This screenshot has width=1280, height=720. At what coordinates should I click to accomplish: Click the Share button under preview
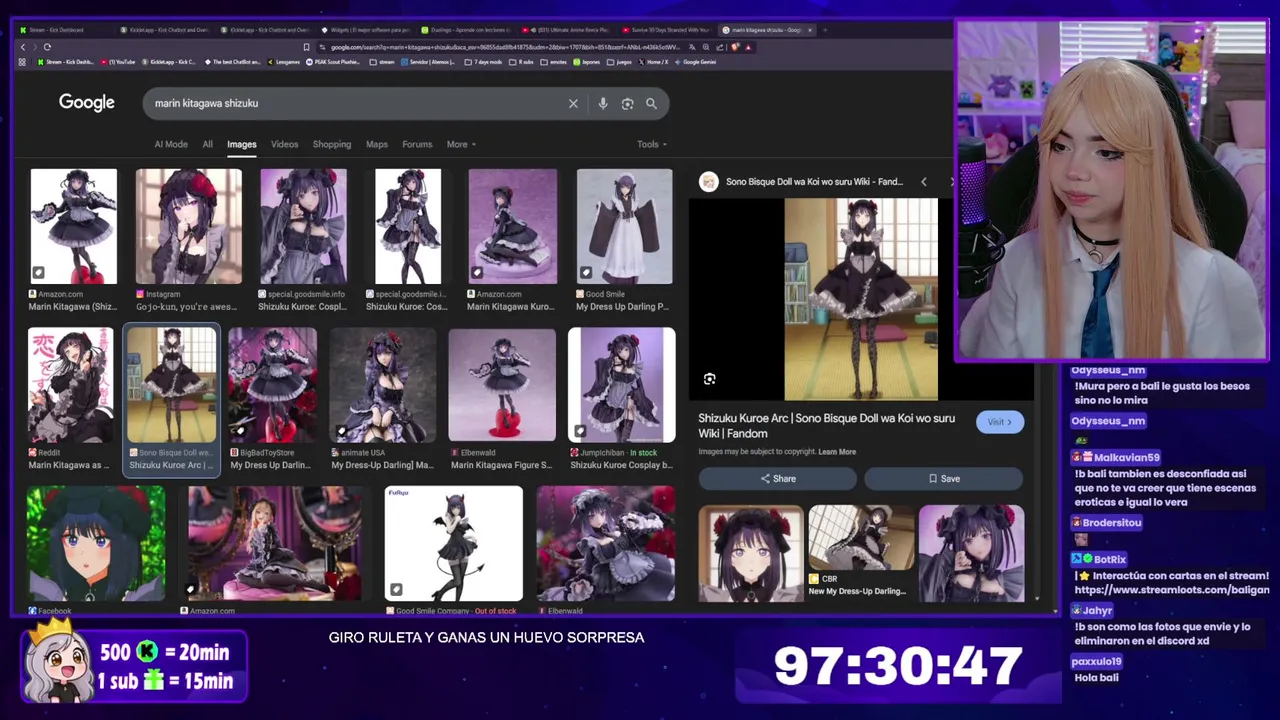click(778, 479)
